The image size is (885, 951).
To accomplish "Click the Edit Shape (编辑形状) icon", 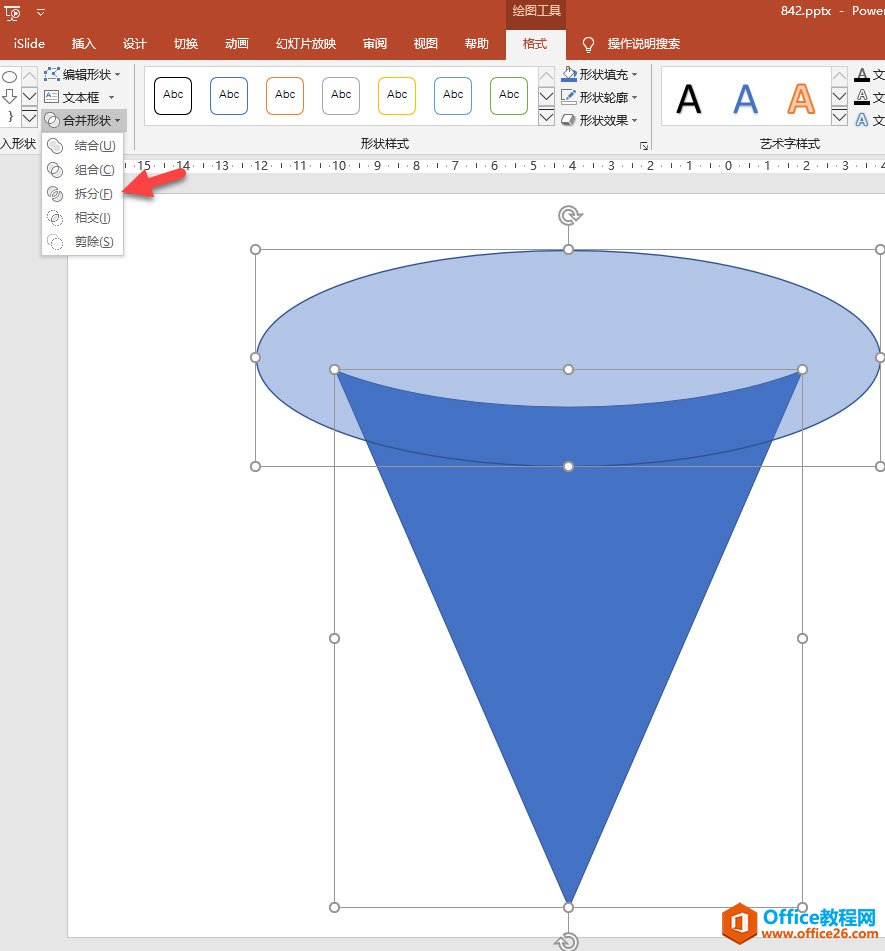I will pos(52,75).
